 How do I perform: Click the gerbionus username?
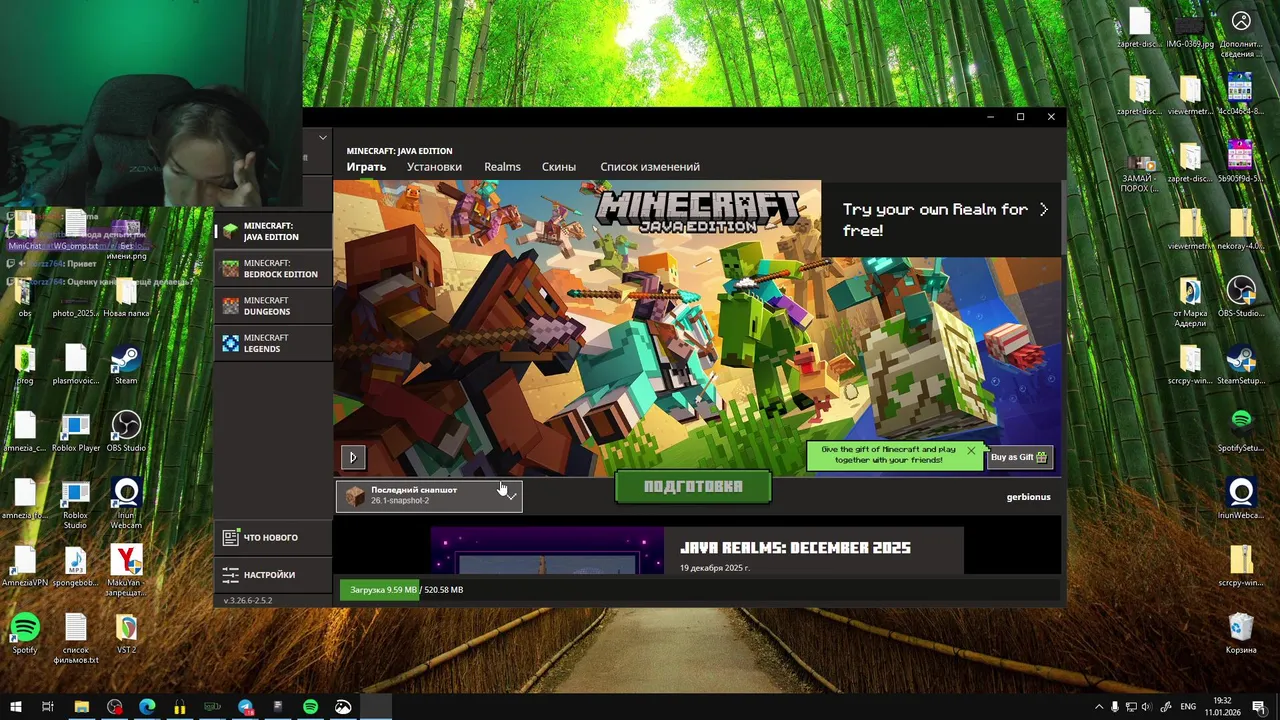click(x=1028, y=497)
